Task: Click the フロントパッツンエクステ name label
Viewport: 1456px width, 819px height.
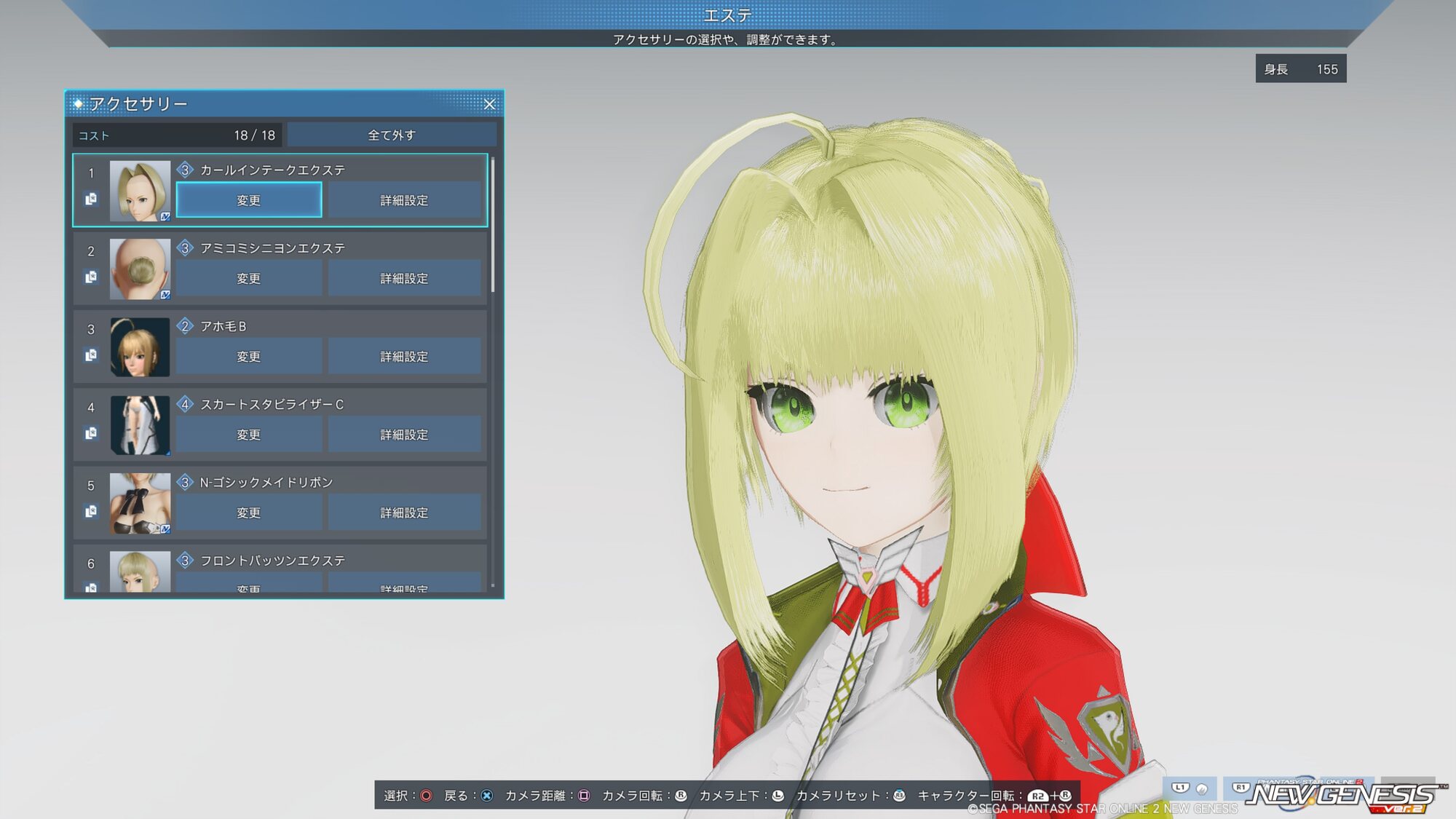Action: 272,561
